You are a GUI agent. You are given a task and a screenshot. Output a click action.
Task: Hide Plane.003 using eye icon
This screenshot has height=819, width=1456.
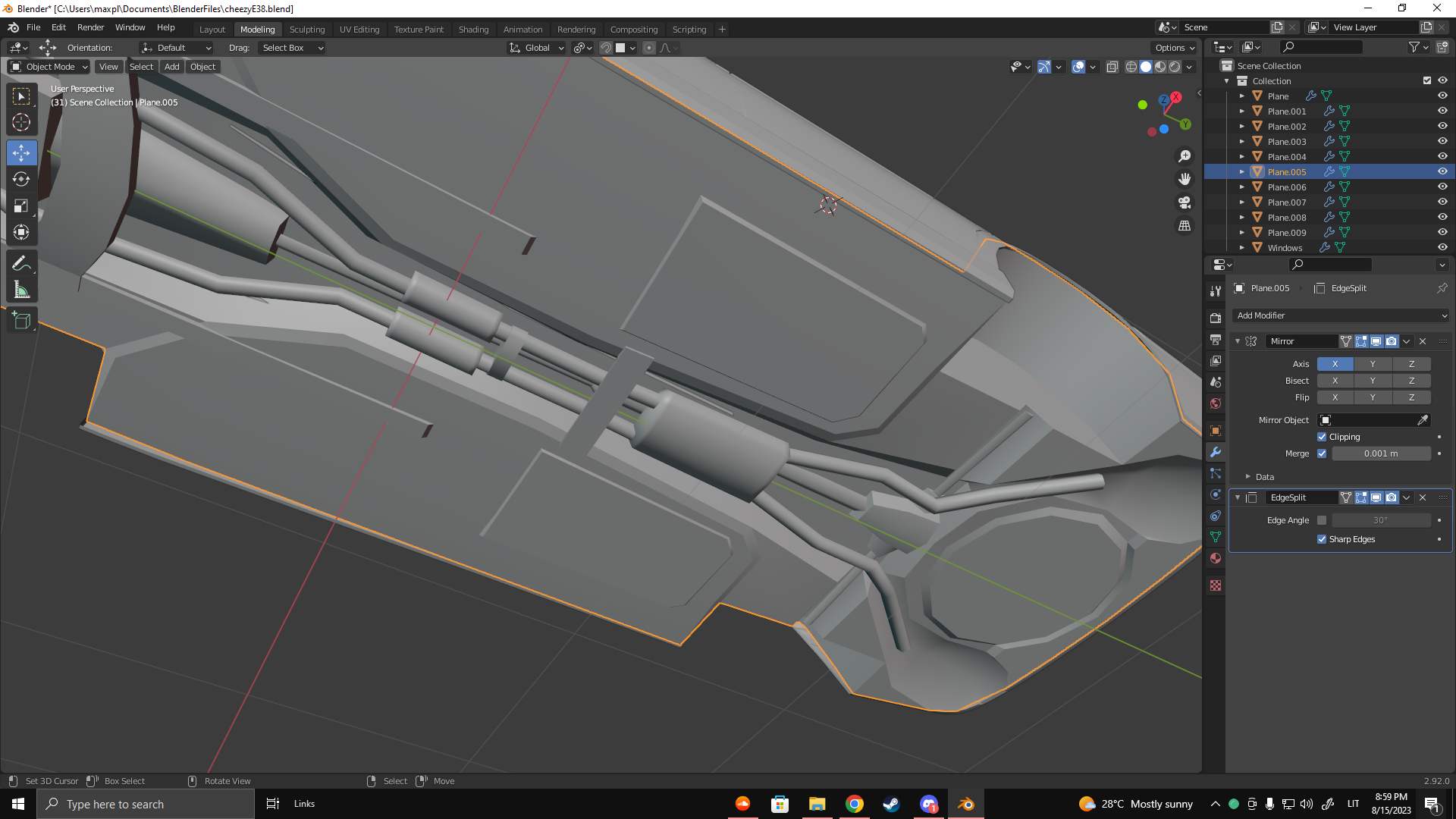[1442, 141]
